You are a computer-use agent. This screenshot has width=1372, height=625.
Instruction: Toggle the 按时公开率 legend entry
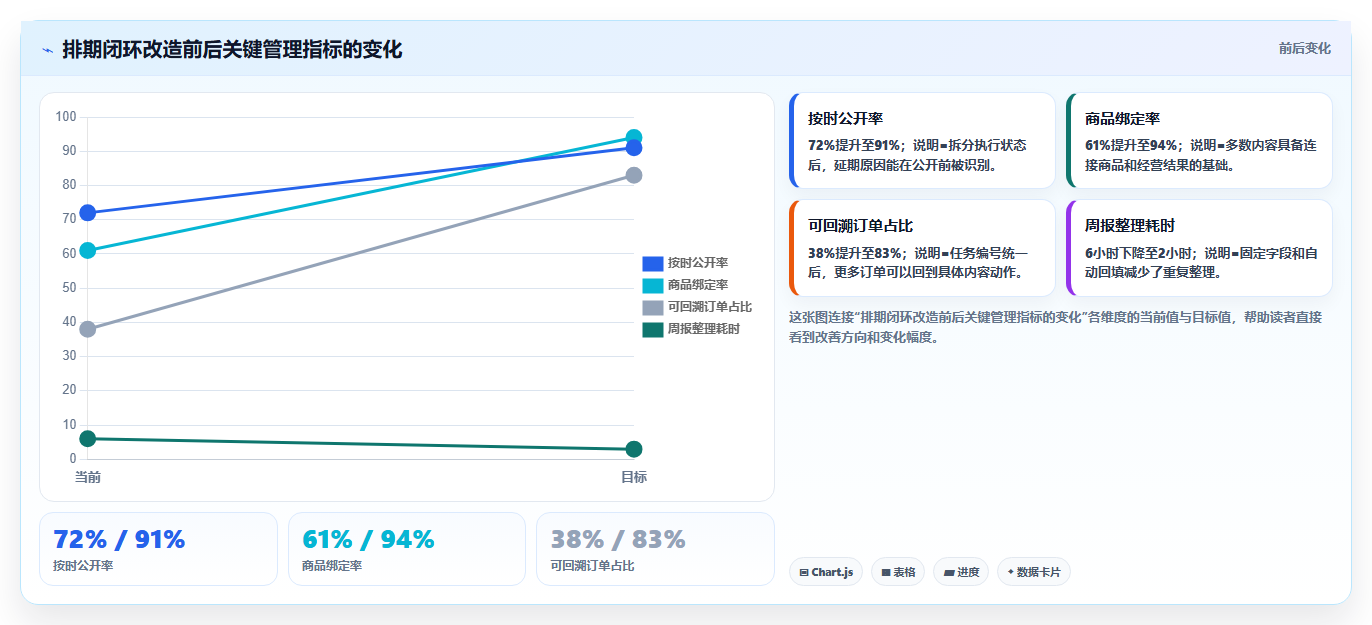pyautogui.click(x=685, y=263)
